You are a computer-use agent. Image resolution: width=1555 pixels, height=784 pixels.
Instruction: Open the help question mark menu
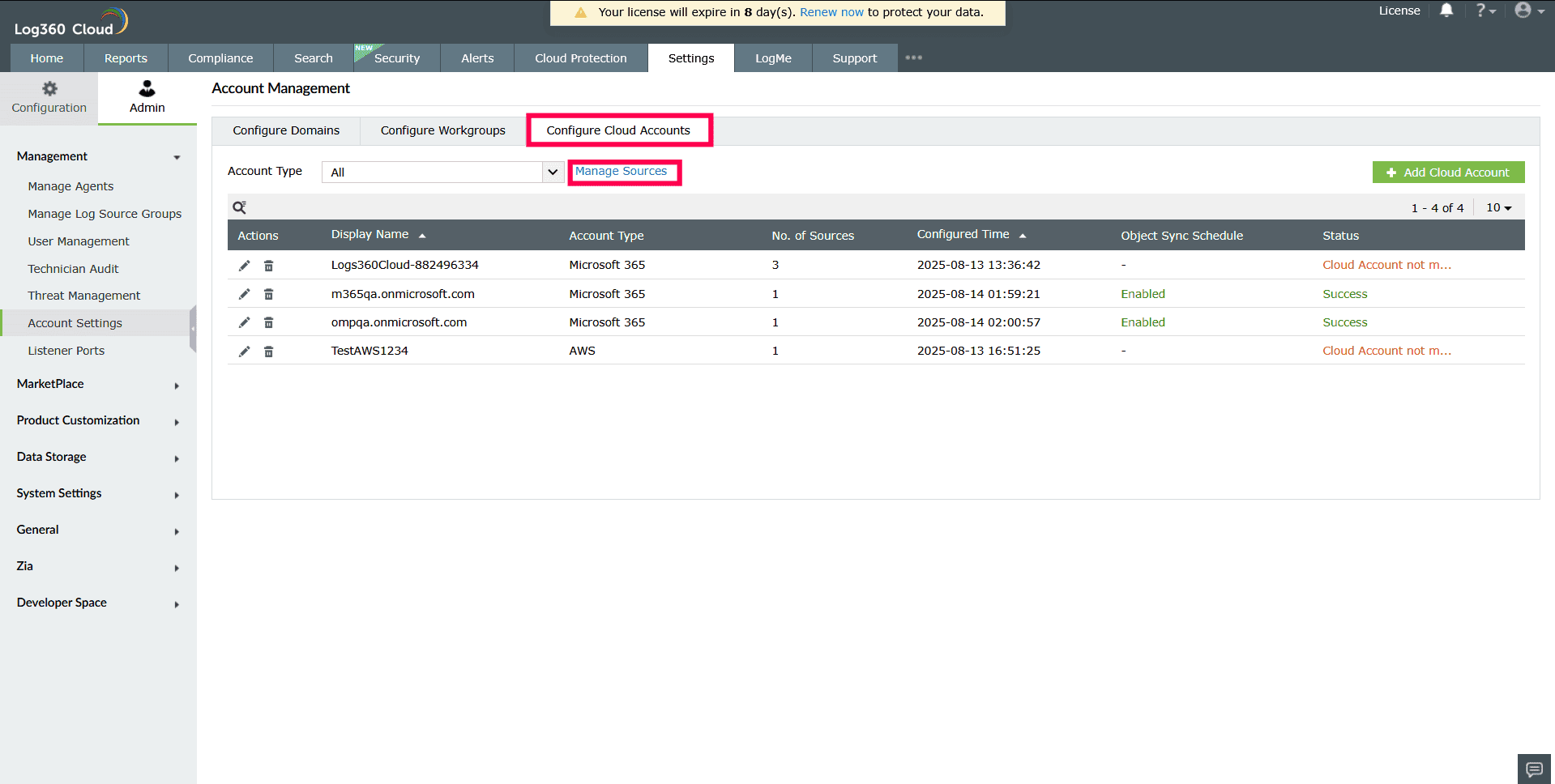click(x=1485, y=11)
